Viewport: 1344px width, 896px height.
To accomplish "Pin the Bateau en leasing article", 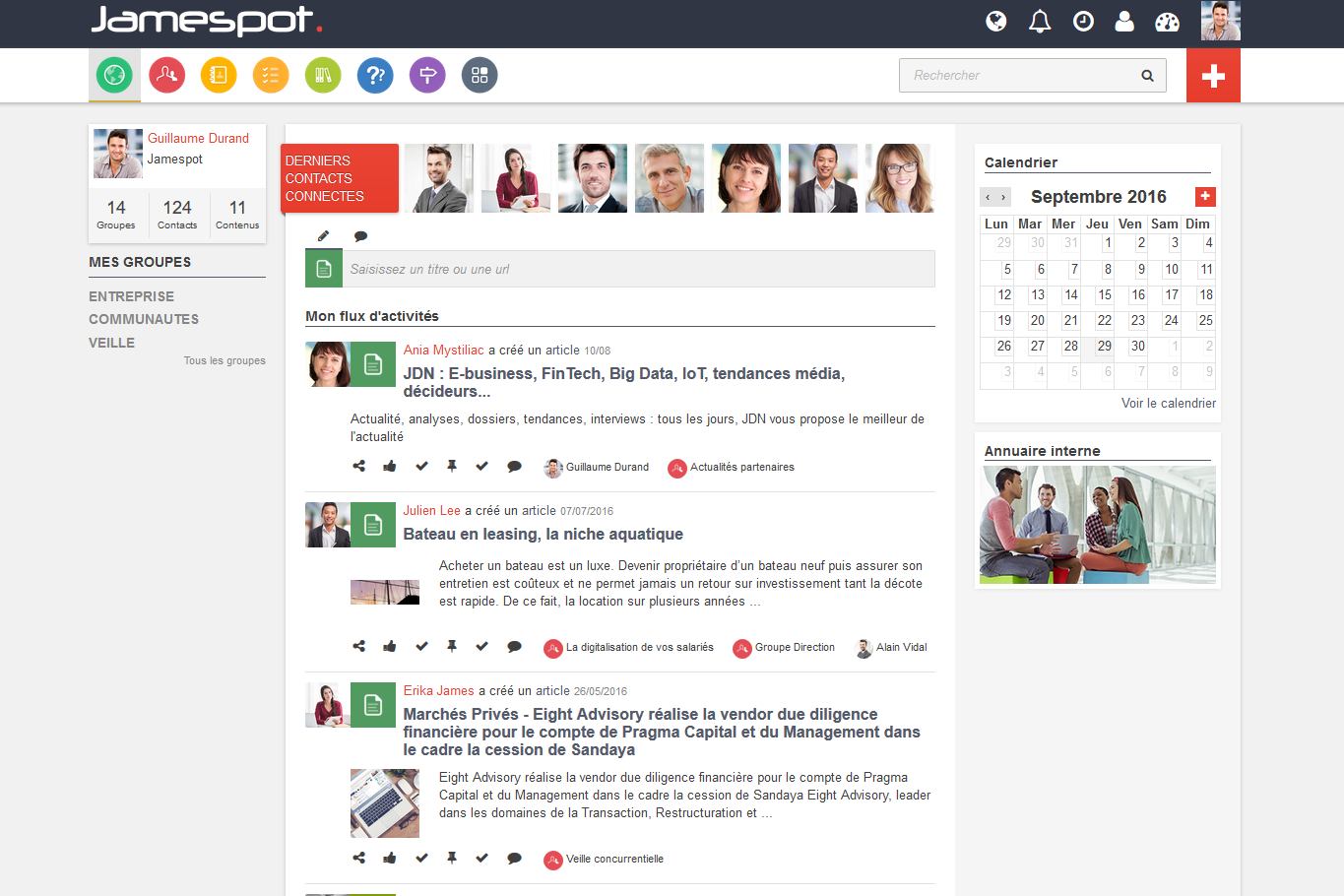I will click(x=452, y=647).
